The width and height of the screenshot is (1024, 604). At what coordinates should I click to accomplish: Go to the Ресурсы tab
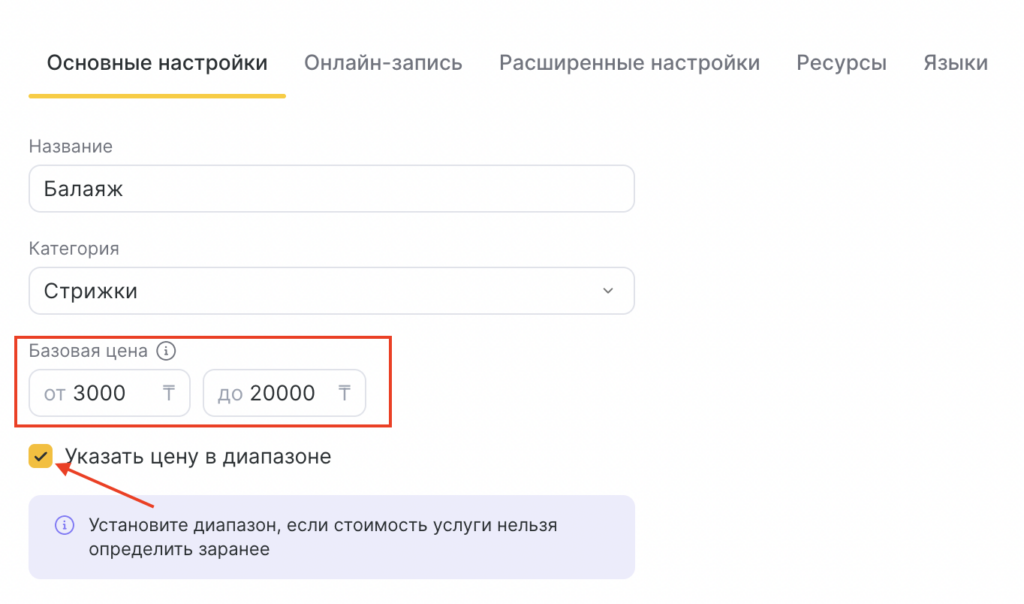841,63
